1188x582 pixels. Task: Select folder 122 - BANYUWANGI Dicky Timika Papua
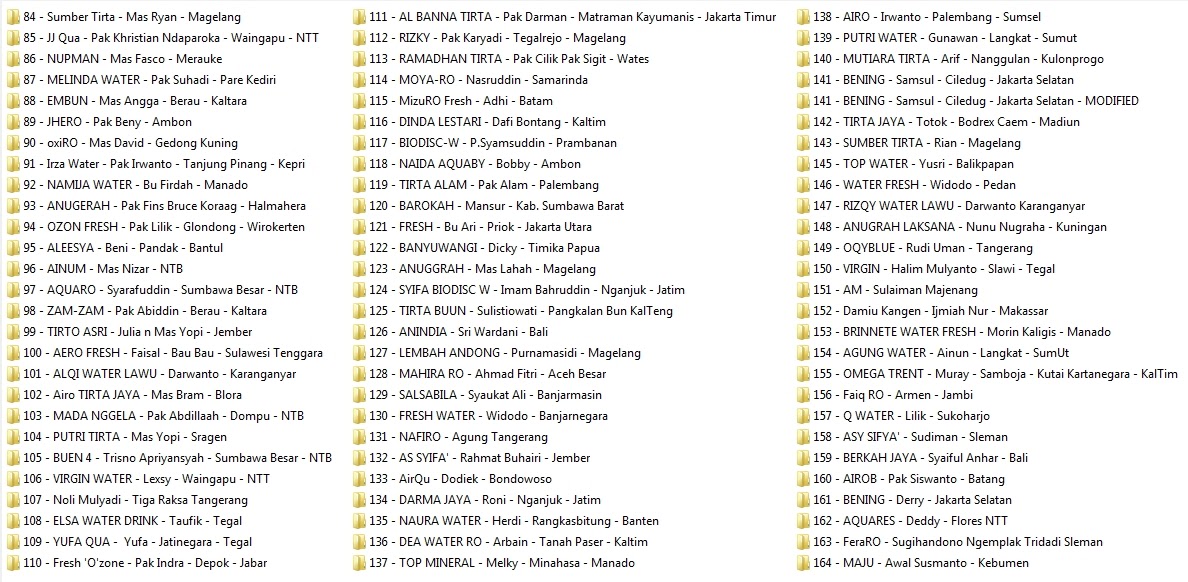coord(477,248)
